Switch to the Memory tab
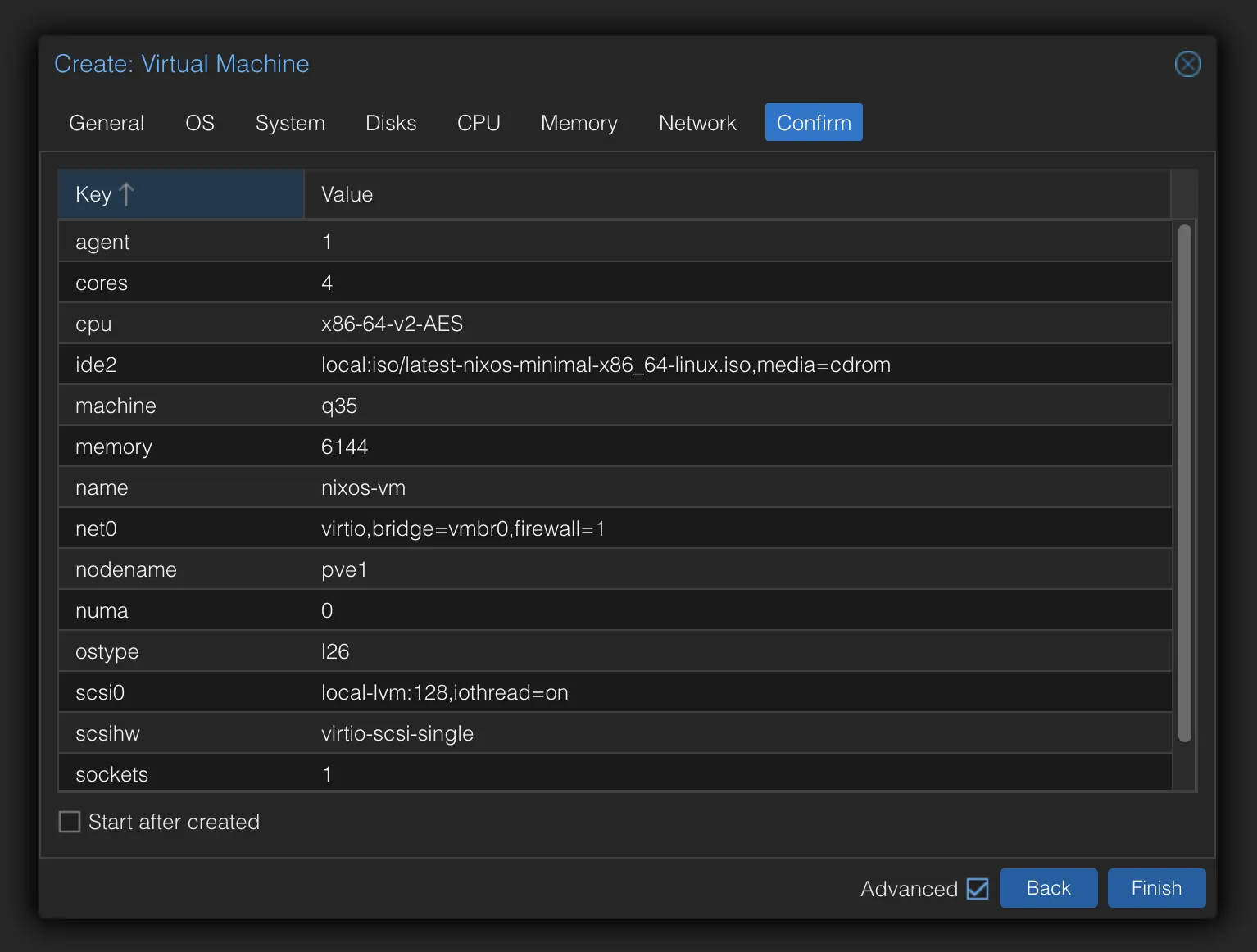This screenshot has width=1257, height=952. [579, 123]
